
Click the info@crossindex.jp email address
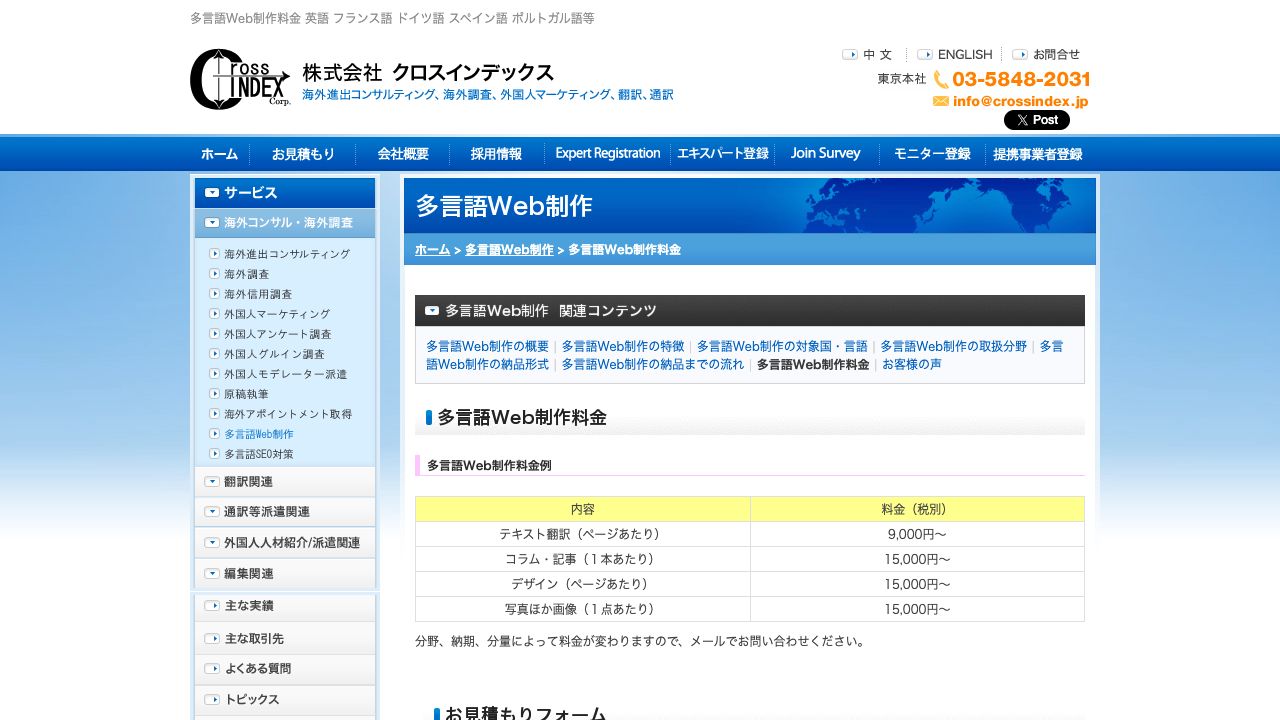coord(1020,101)
